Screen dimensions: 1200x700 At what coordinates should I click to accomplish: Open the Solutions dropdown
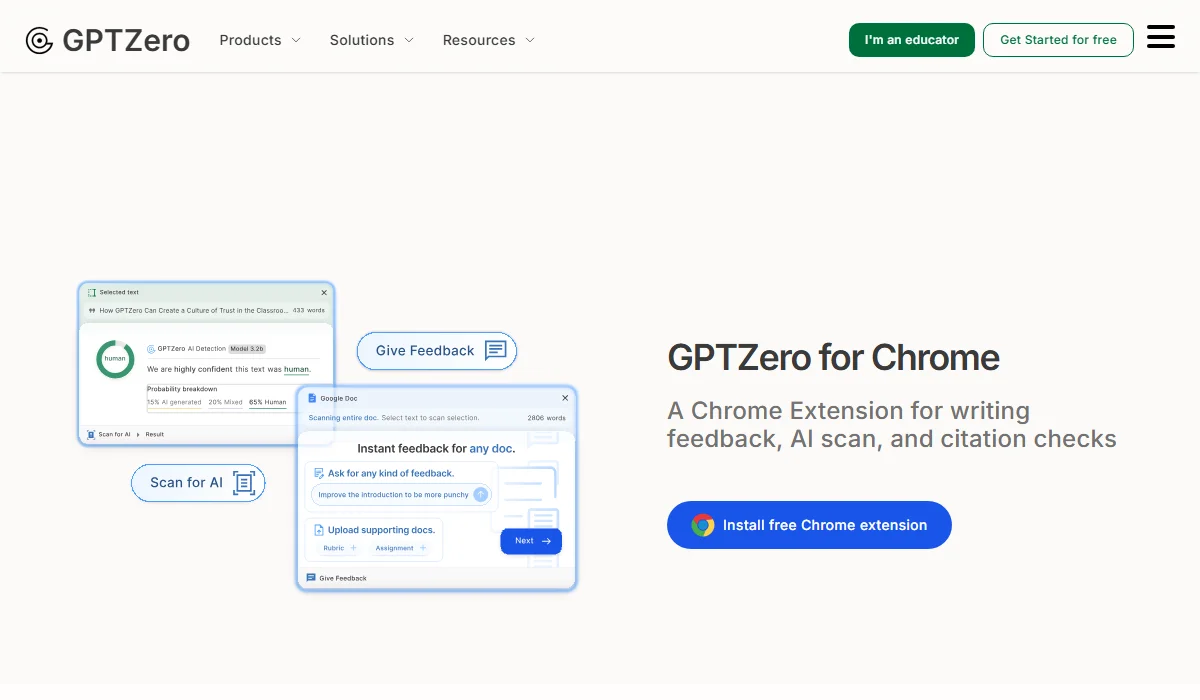[x=371, y=40]
